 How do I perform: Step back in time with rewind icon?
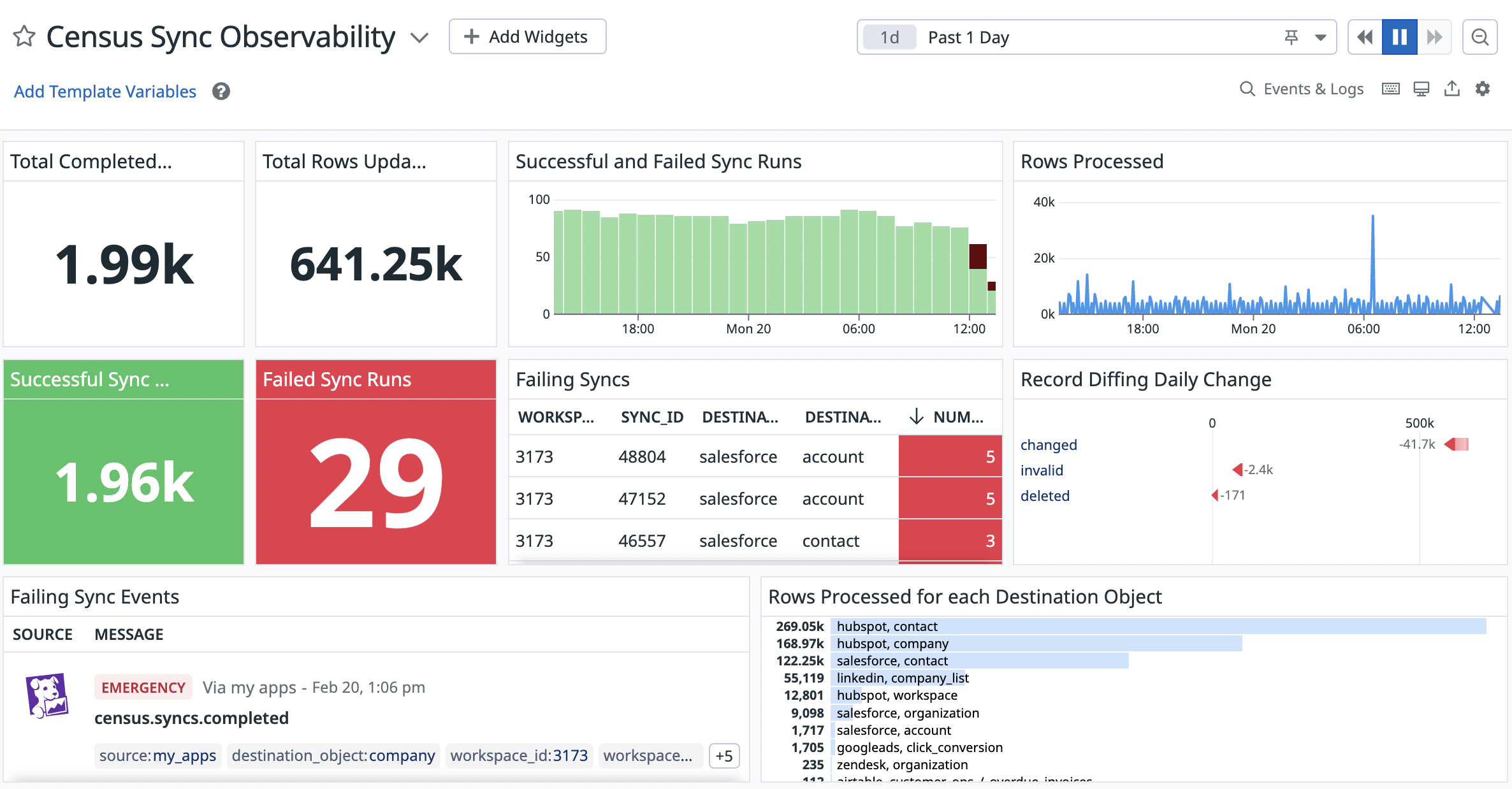1365,38
